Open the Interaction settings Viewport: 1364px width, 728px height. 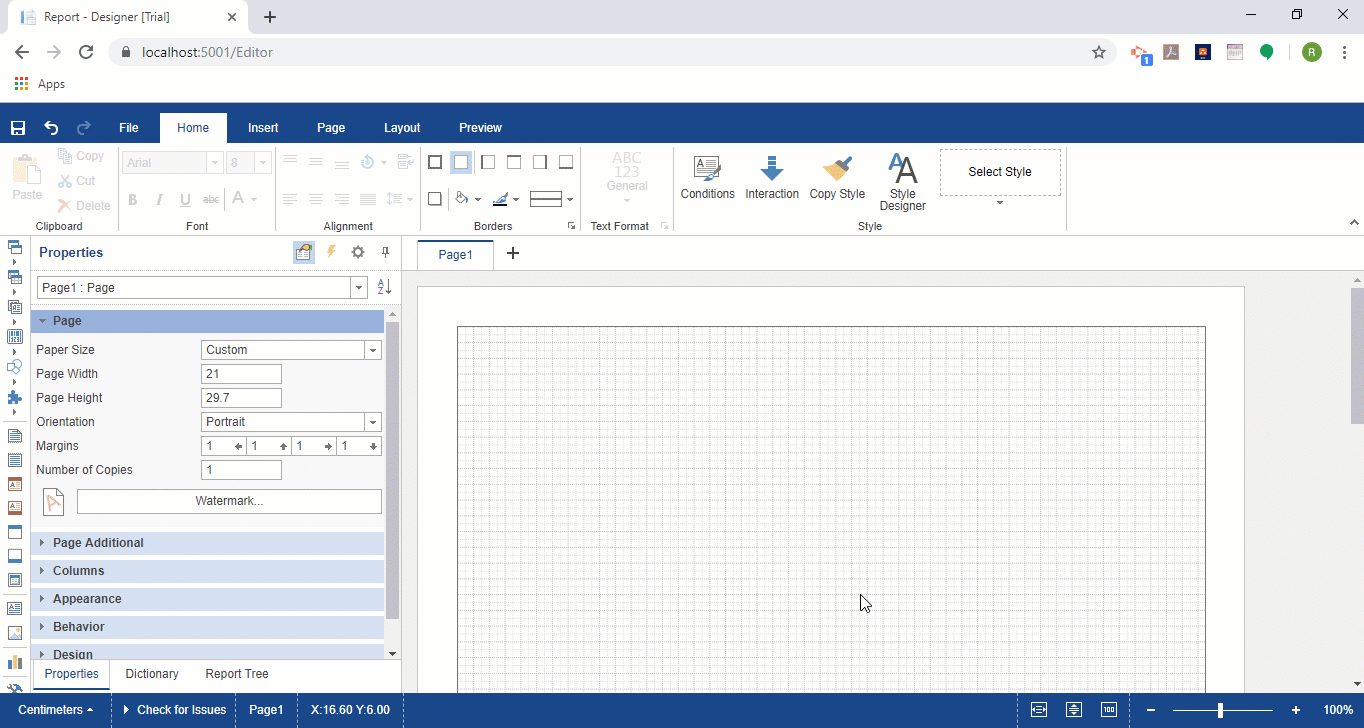pos(772,178)
